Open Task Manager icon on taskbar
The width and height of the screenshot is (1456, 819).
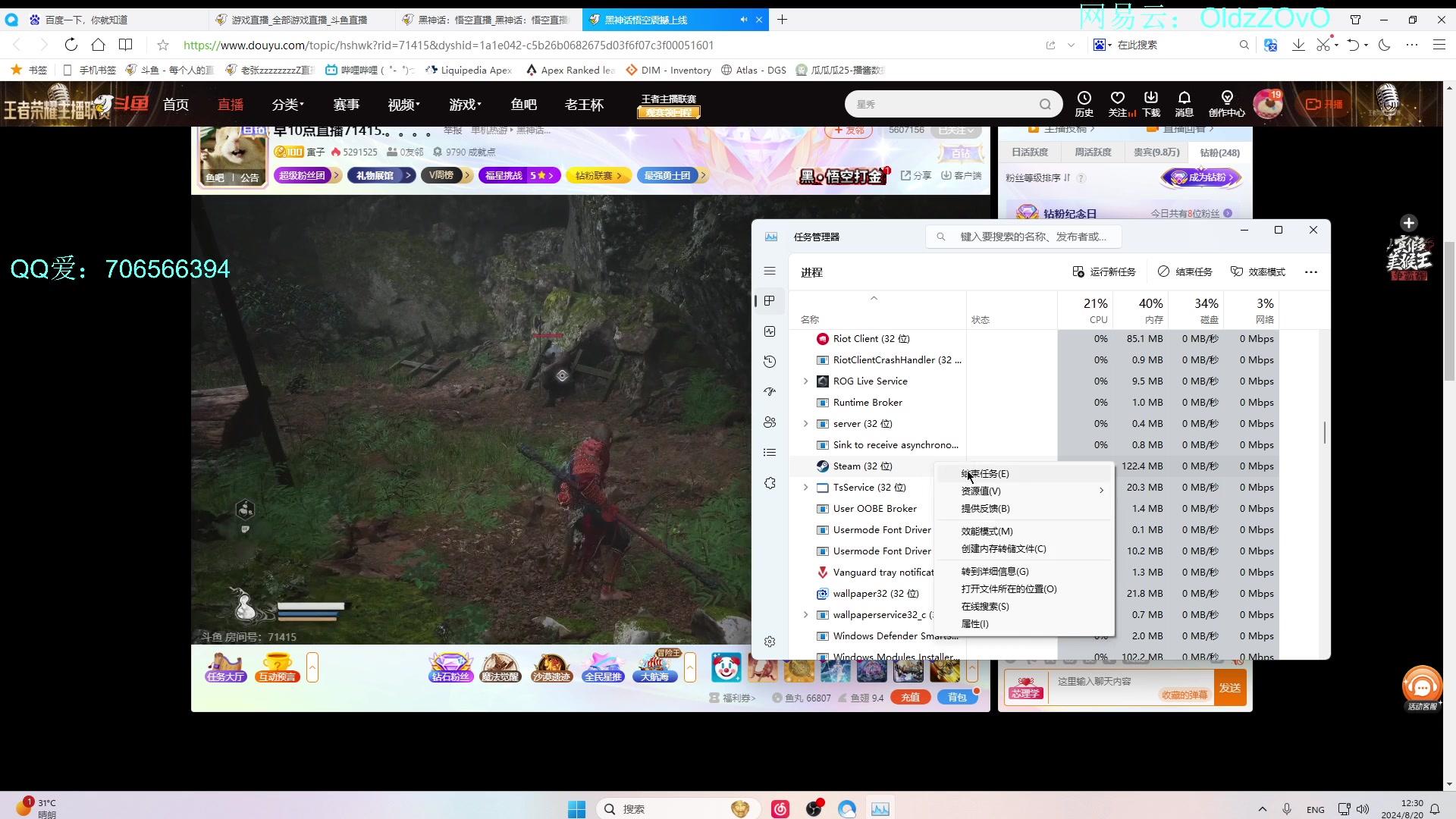(880, 809)
